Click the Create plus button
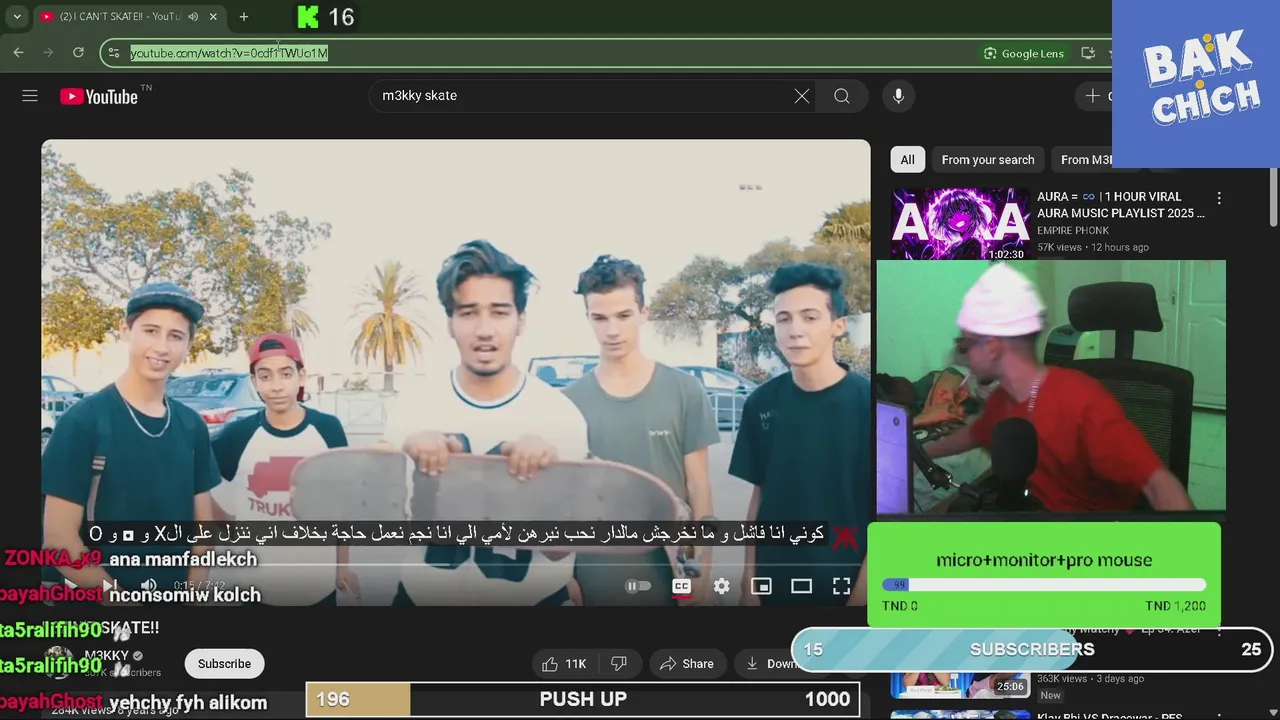This screenshot has width=1280, height=720. pyautogui.click(x=1093, y=96)
